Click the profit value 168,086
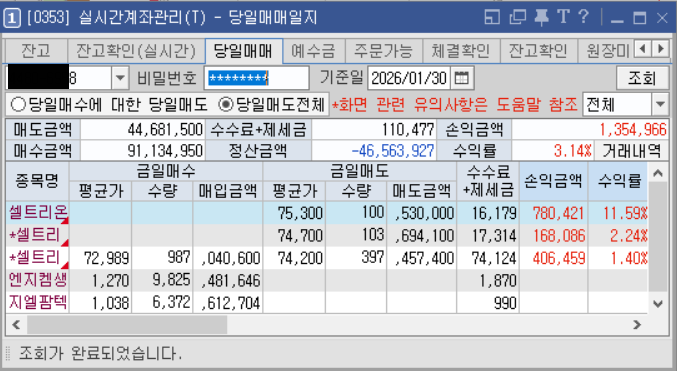677x371 pixels. pos(559,235)
